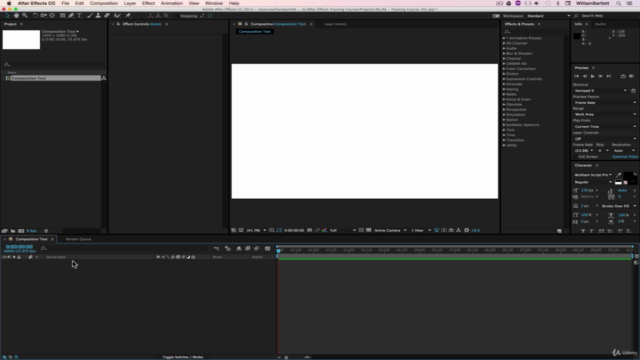Select the Puppet Pin tool
Image resolution: width=640 pixels, height=360 pixels.
click(128, 16)
